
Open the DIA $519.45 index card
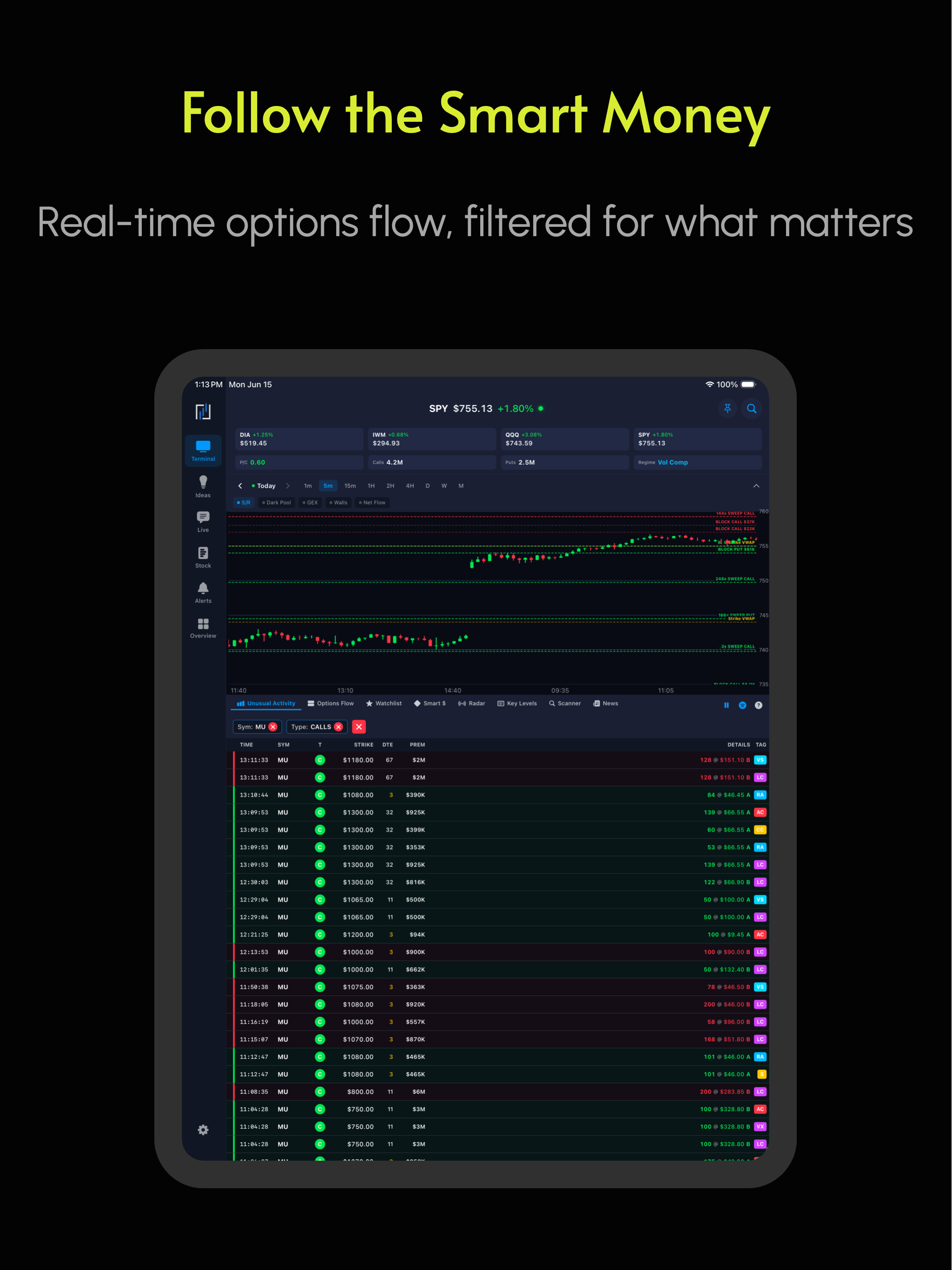pyautogui.click(x=299, y=439)
